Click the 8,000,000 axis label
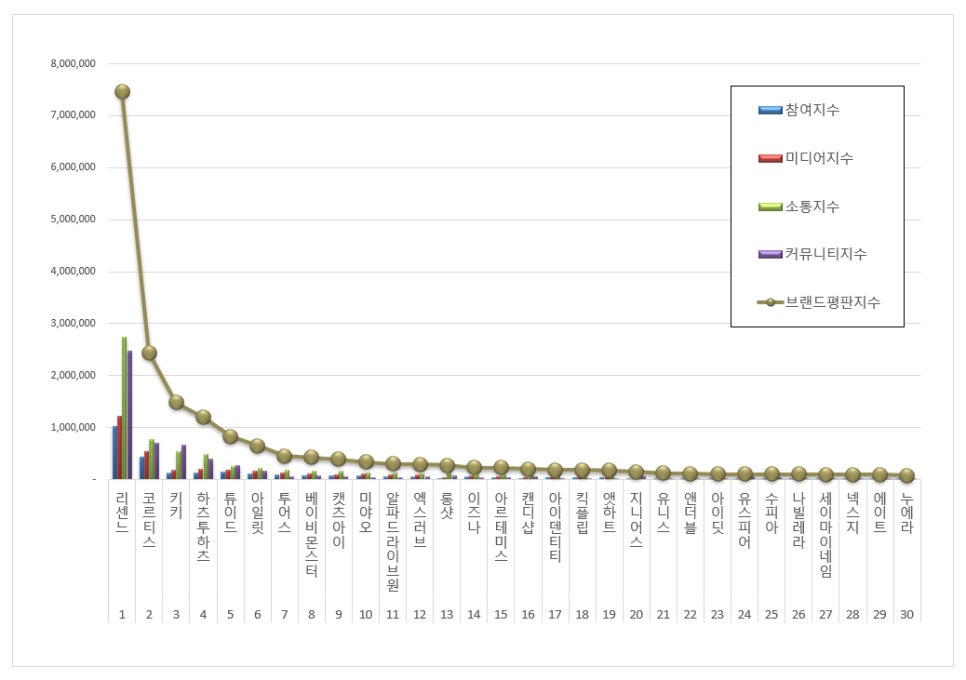The height and width of the screenshot is (680, 966). click(x=73, y=63)
